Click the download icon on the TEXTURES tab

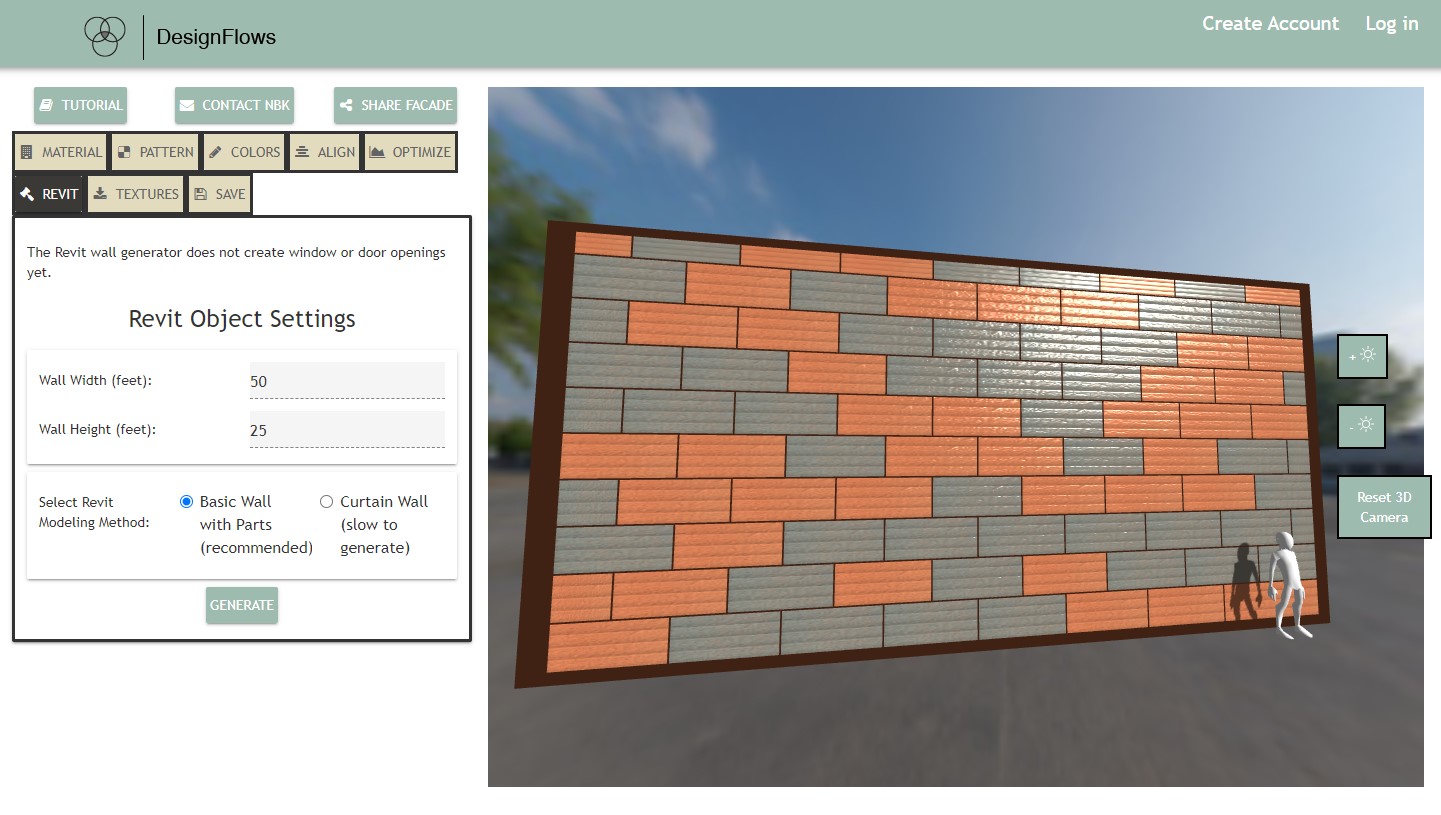pyautogui.click(x=99, y=193)
